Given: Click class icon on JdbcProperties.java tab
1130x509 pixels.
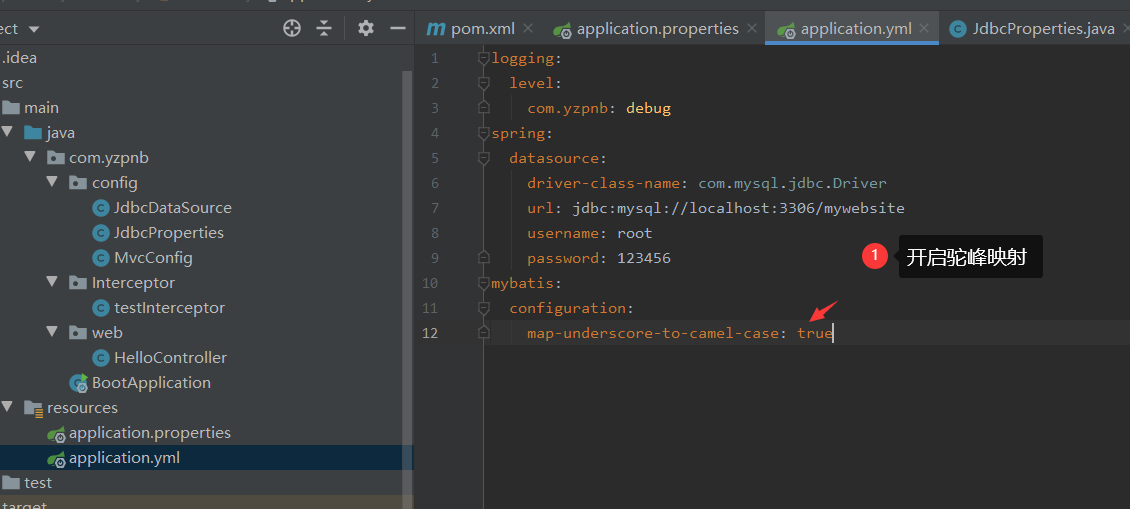Looking at the screenshot, I should 958,29.
